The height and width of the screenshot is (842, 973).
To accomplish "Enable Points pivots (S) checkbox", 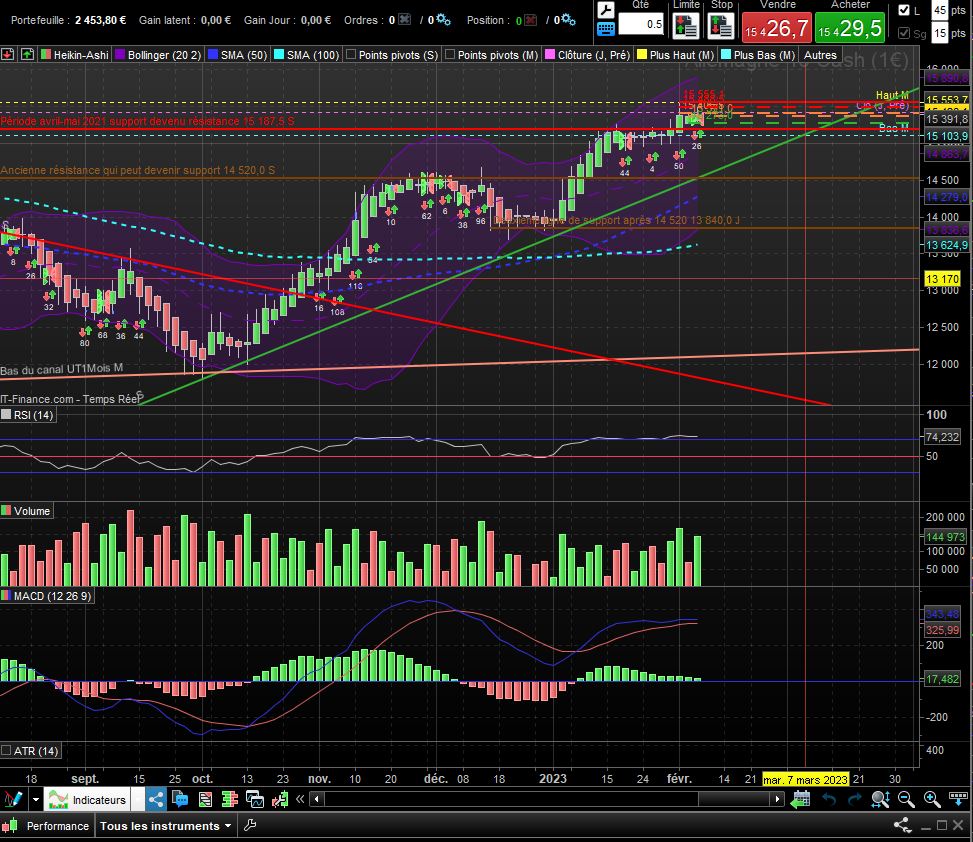I will pos(351,55).
